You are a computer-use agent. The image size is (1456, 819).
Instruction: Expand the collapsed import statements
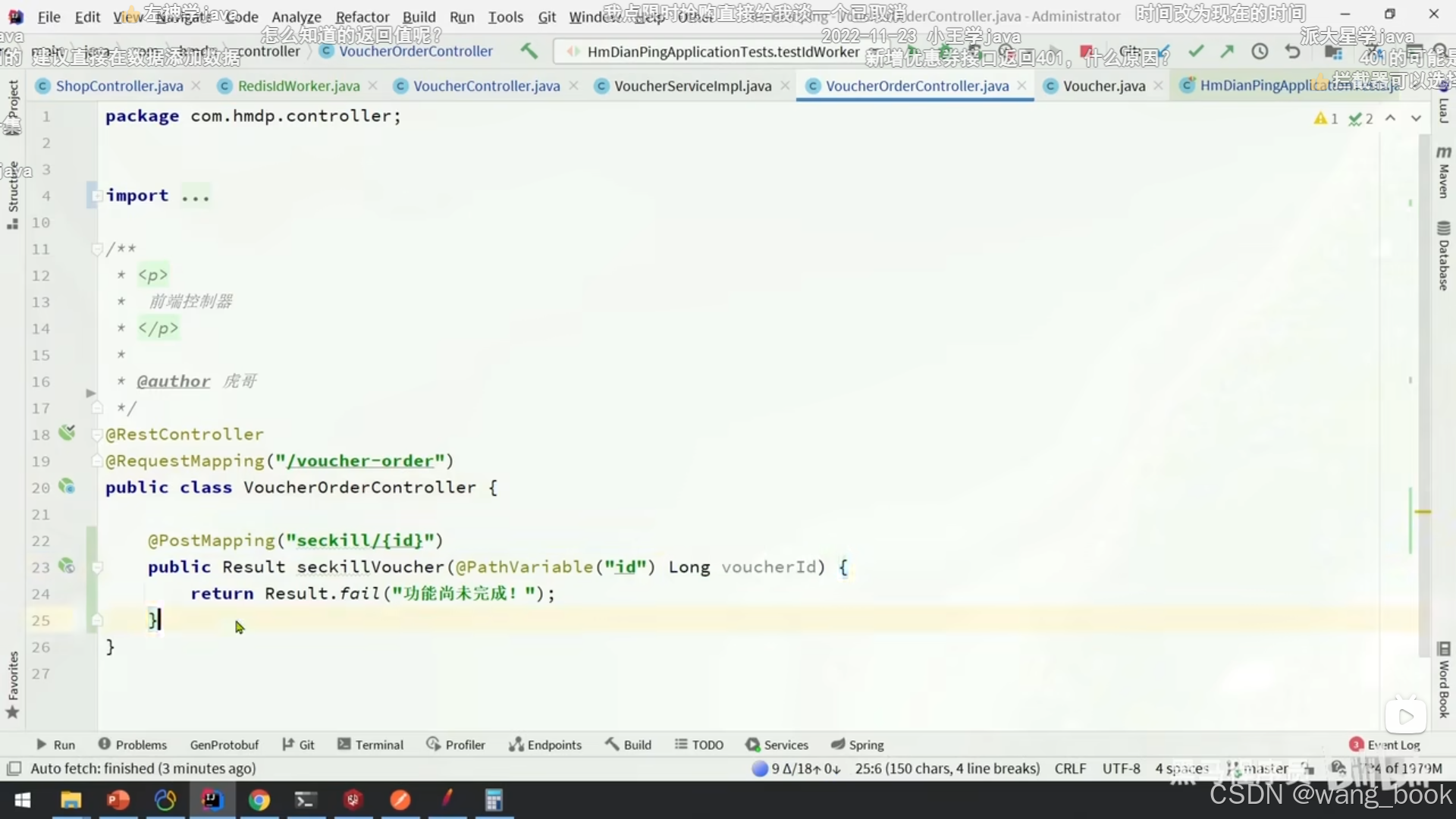coord(97,196)
